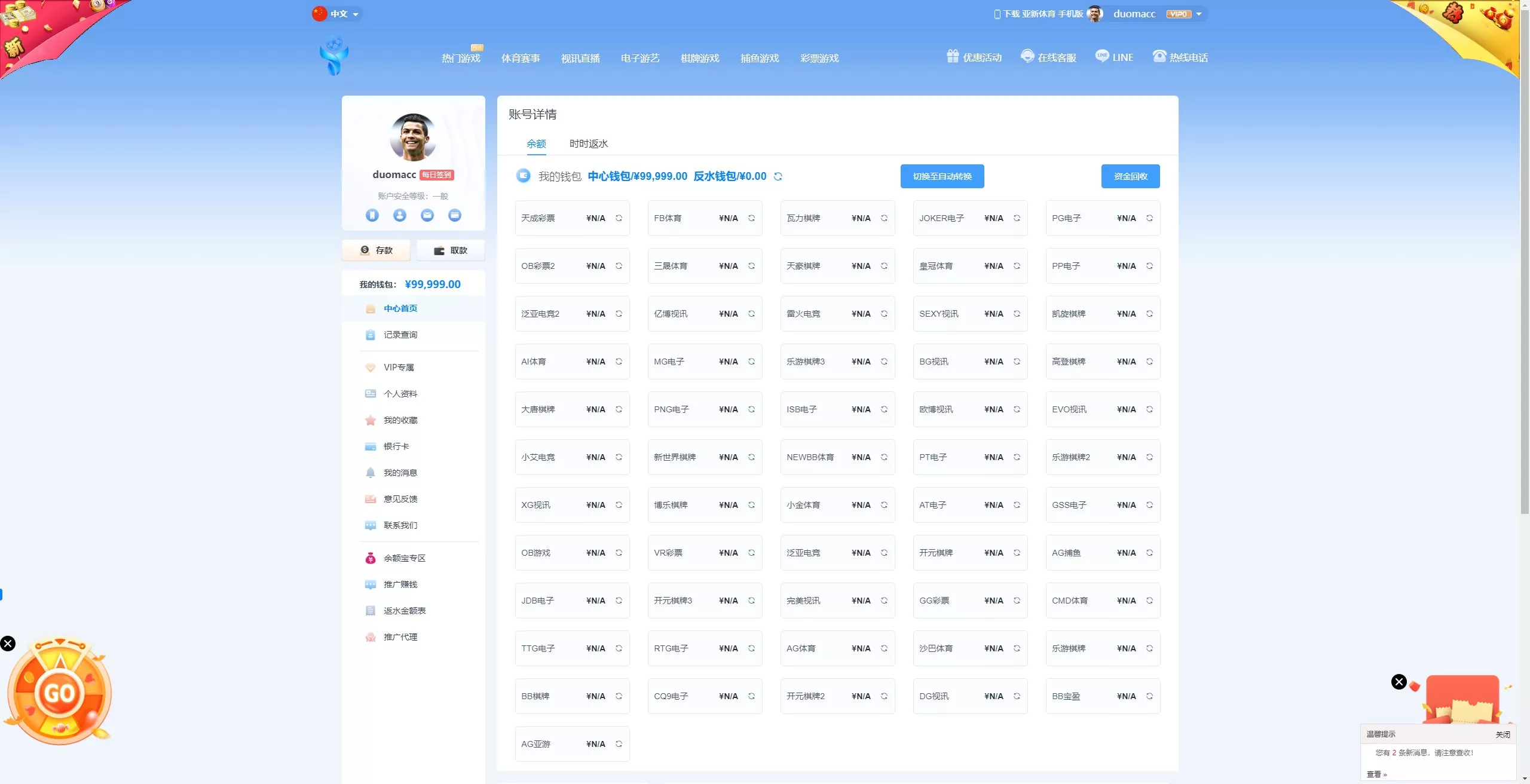This screenshot has width=1530, height=784.
Task: Refresh the 天成彩票 balance
Action: click(619, 218)
